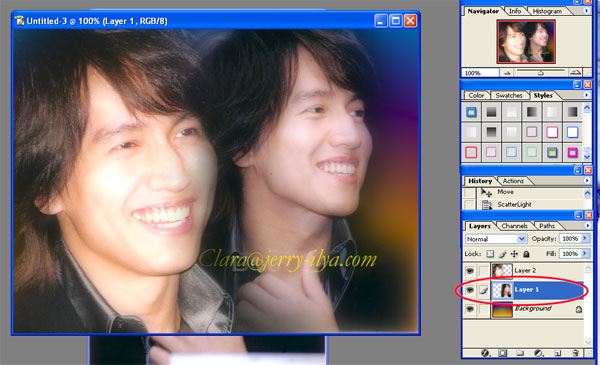Hide Layer 1 with its eye icon
The width and height of the screenshot is (600, 365).
click(x=470, y=290)
